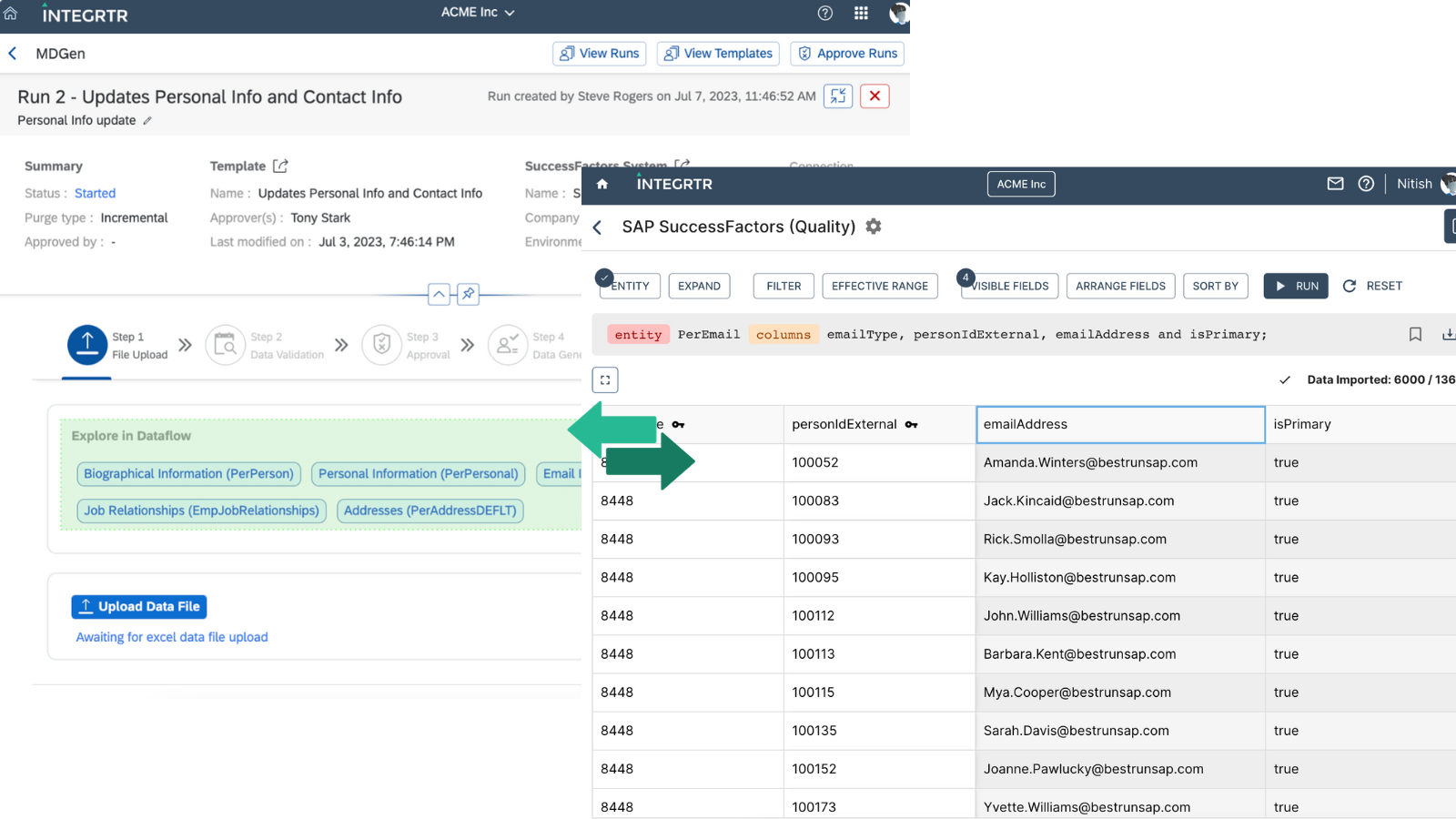Click Awaiting for excel data file upload text

[x=172, y=637]
